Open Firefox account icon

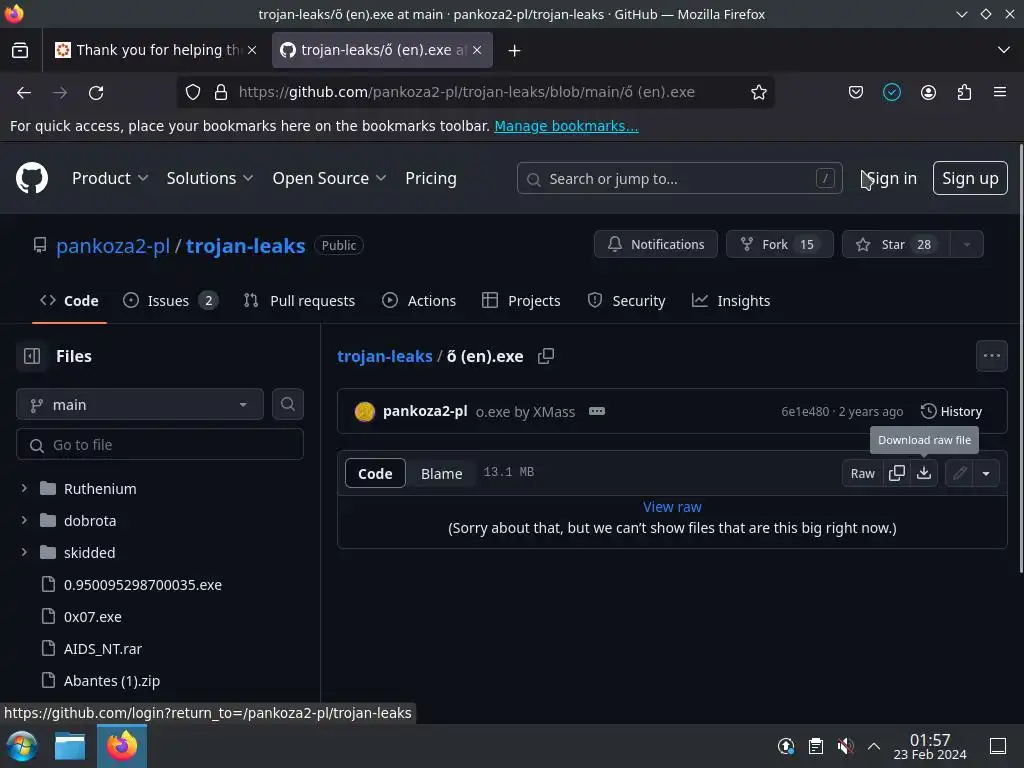(x=928, y=92)
